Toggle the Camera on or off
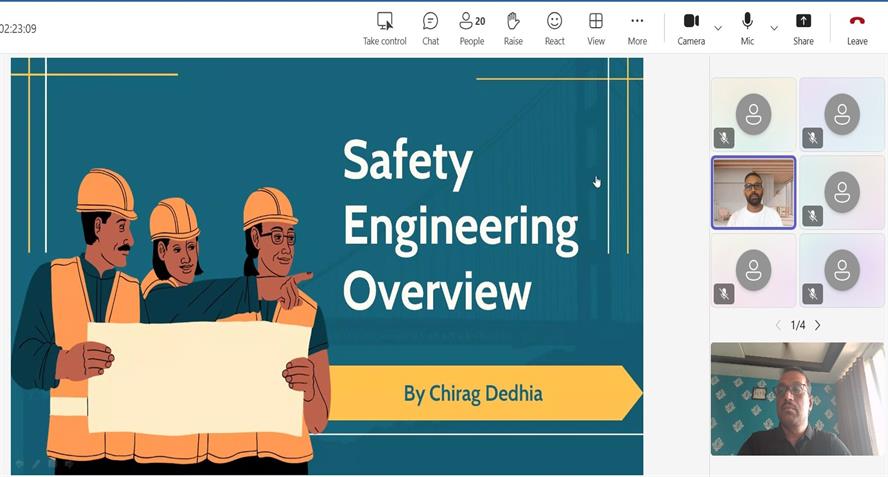 (x=691, y=28)
